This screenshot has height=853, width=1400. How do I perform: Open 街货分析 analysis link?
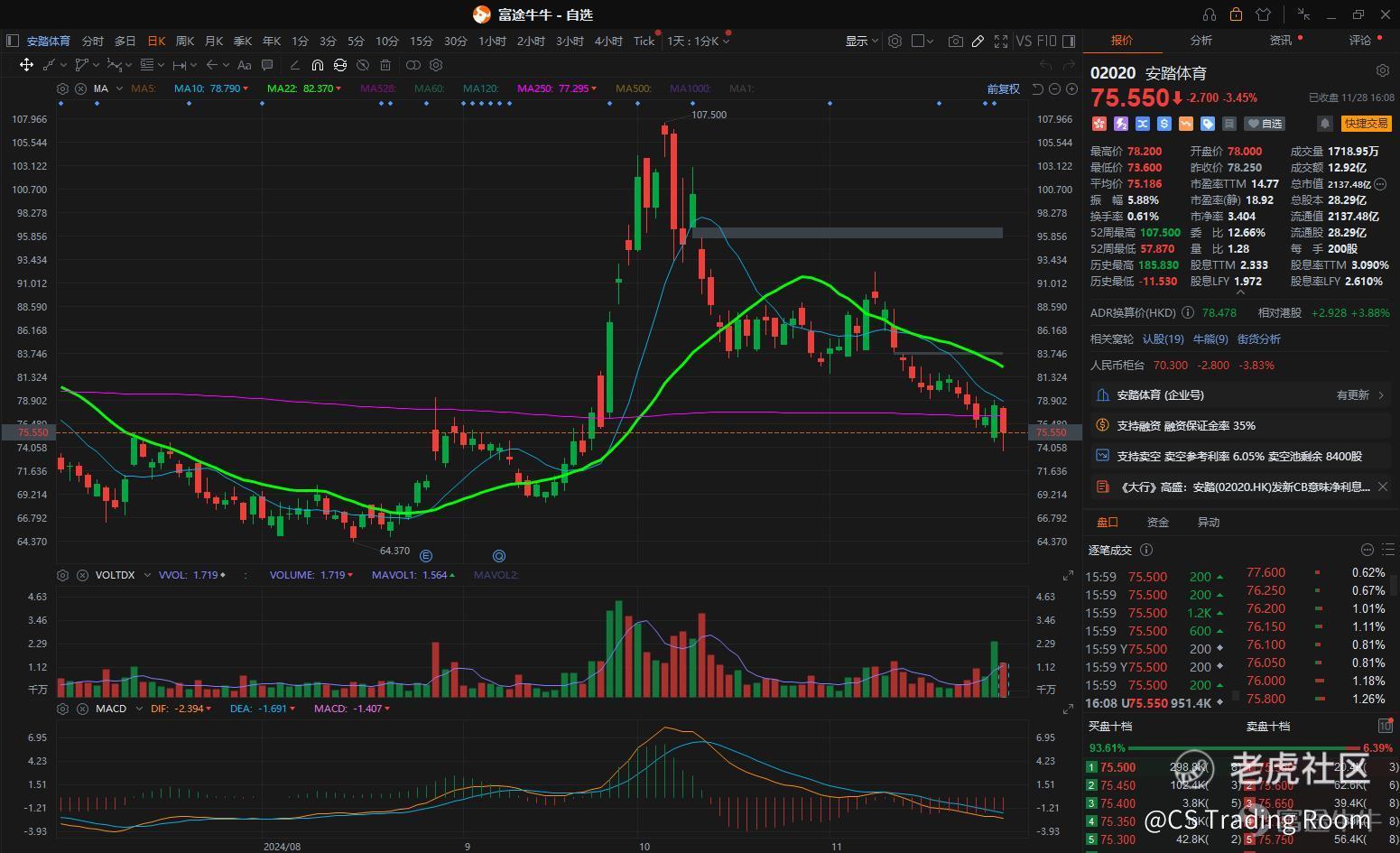[x=1258, y=339]
